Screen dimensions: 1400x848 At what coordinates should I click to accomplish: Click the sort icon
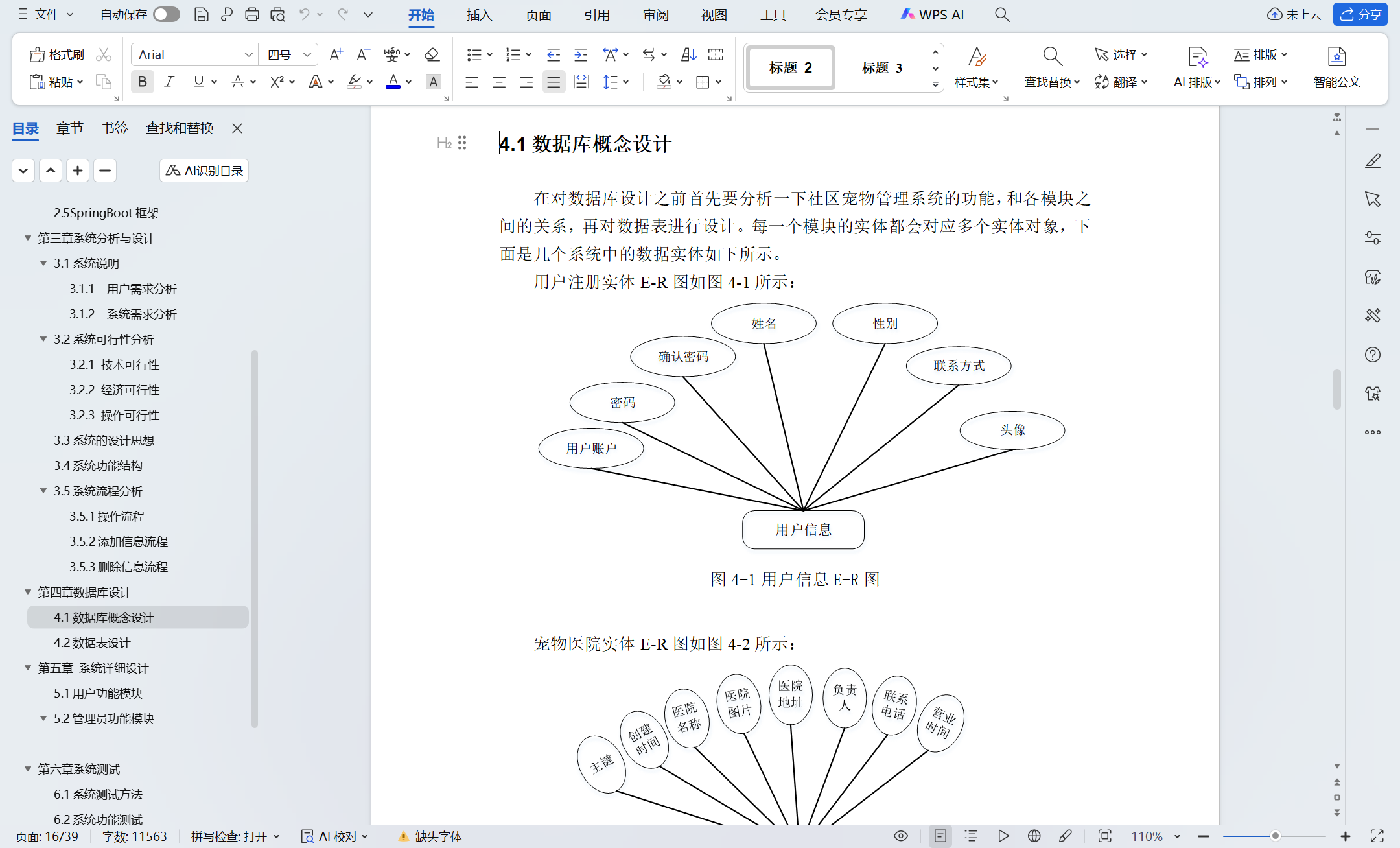[x=688, y=54]
